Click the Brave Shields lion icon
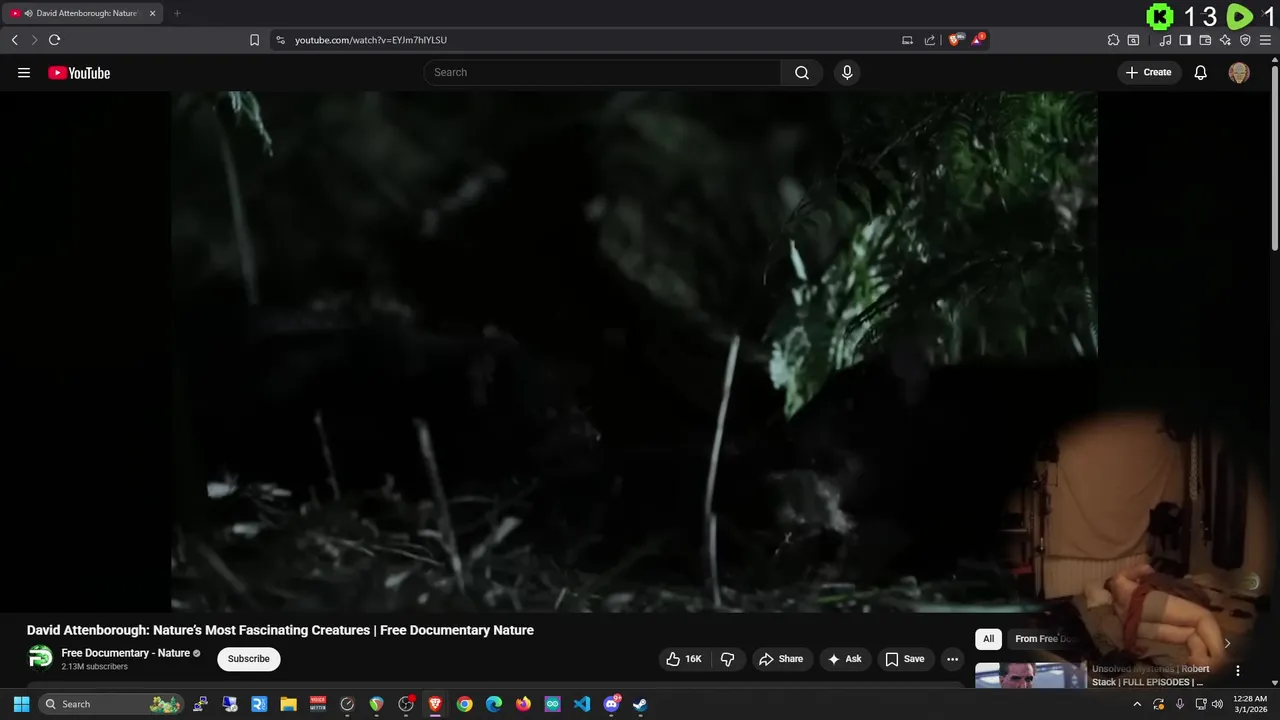Screen dimensions: 1280x720 pos(956,40)
